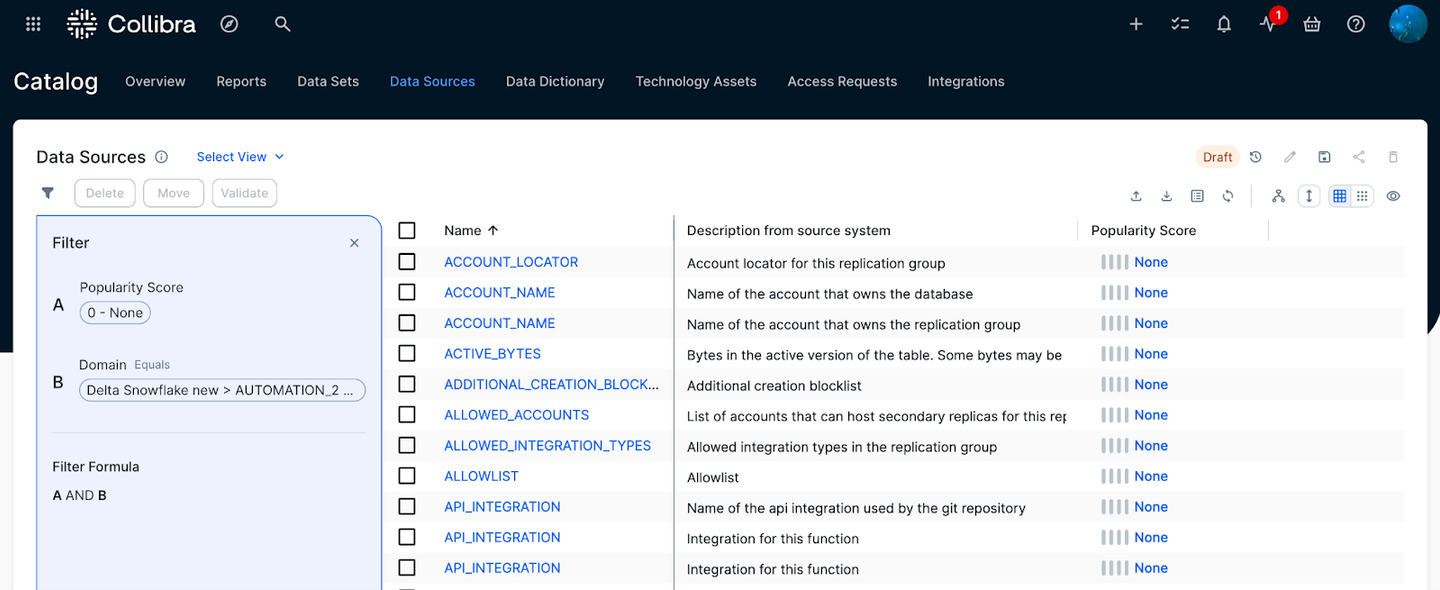Open the Popularity Score filter value selector
The image size is (1440, 590).
[114, 312]
